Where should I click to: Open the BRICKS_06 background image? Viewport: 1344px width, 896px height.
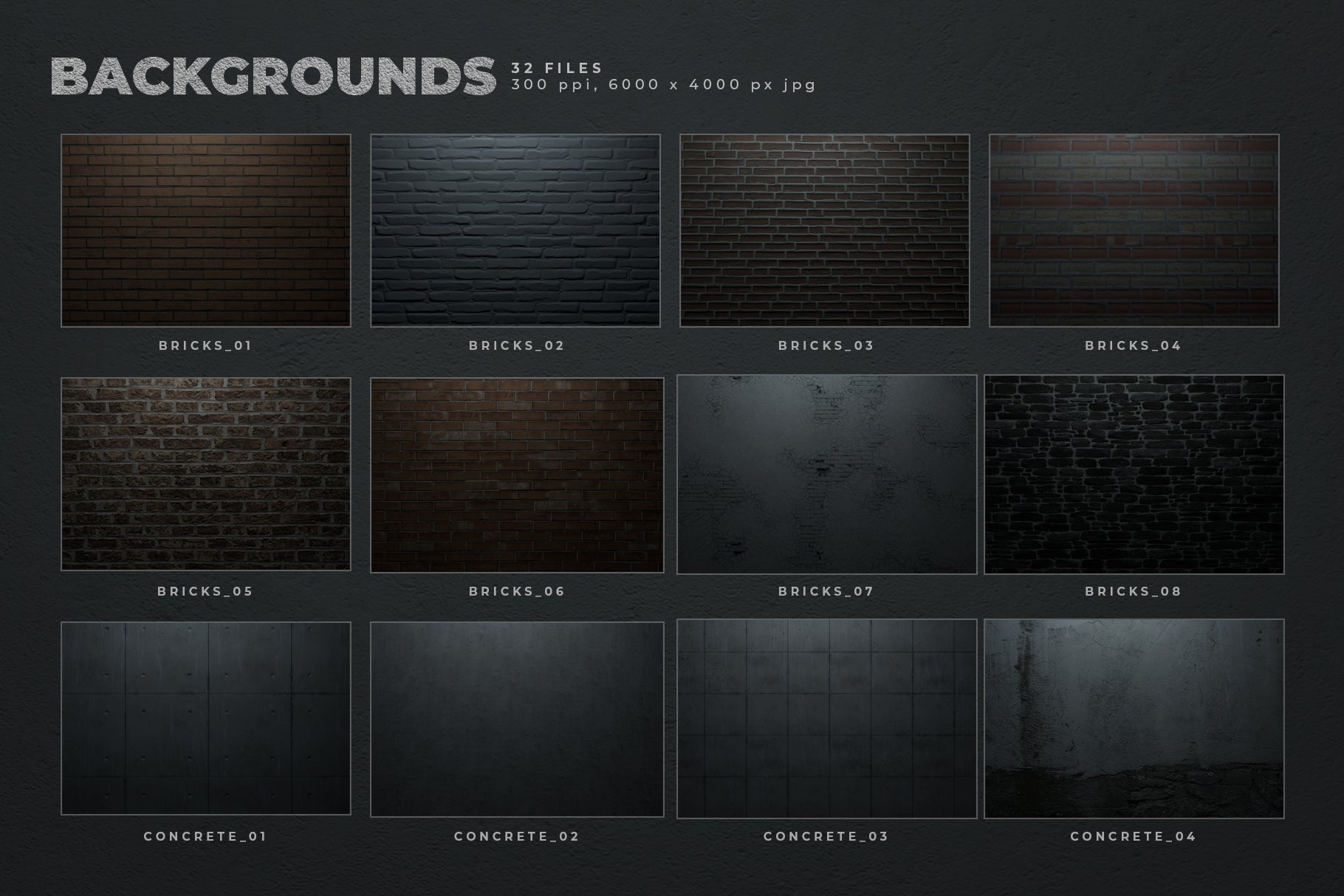[x=517, y=475]
